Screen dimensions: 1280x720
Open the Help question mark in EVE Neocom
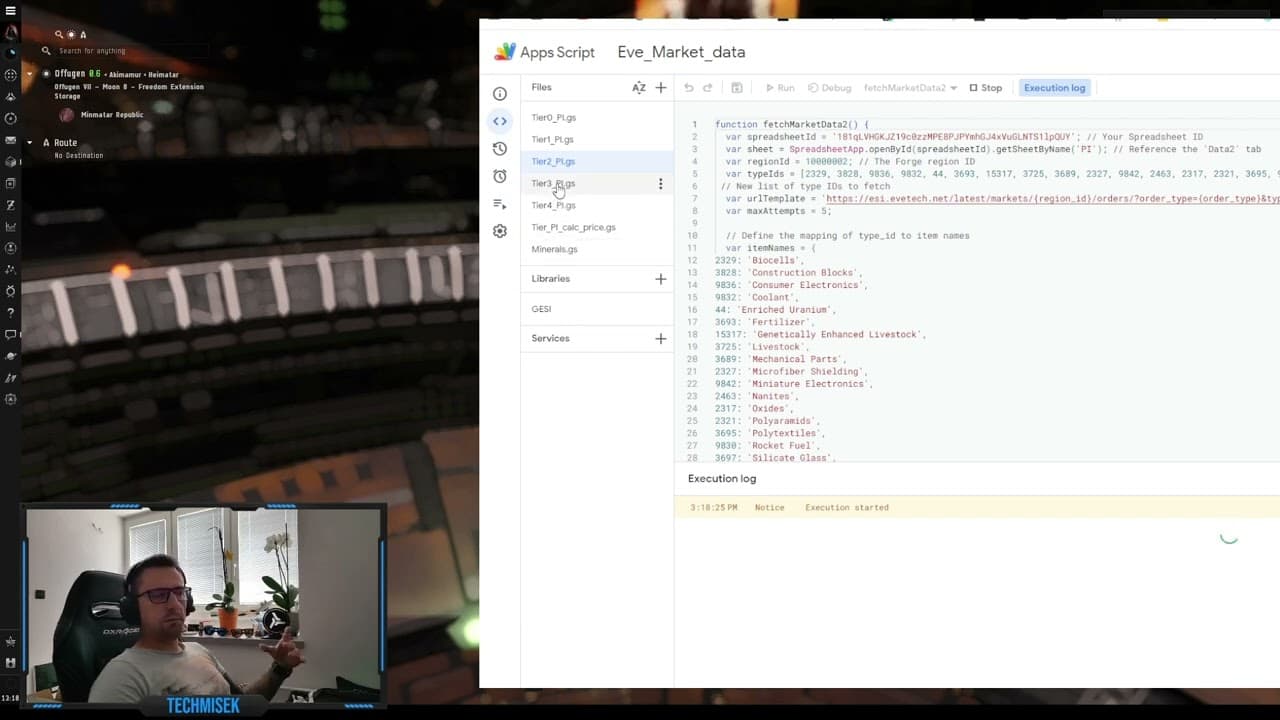pos(11,313)
